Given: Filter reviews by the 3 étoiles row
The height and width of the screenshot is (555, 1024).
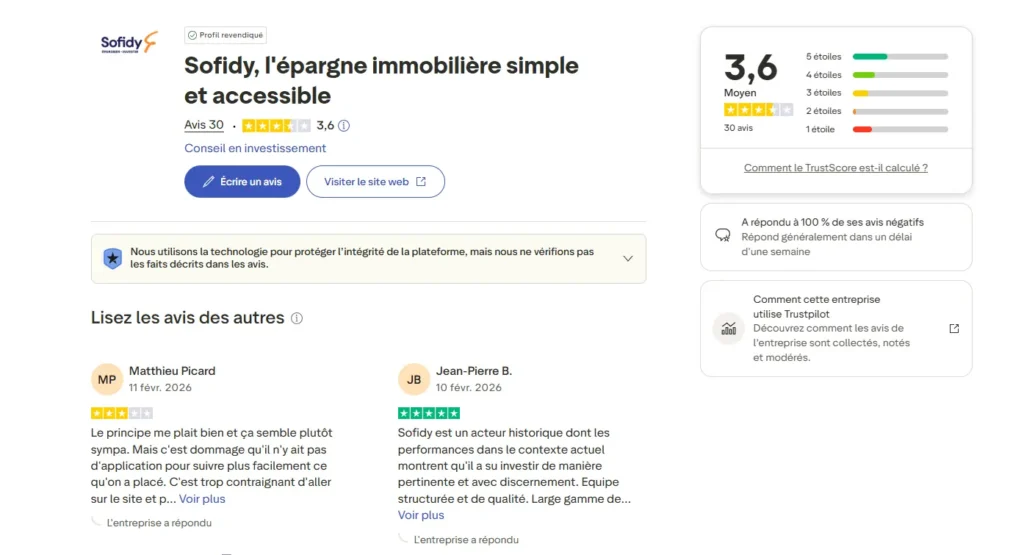Looking at the screenshot, I should [876, 93].
